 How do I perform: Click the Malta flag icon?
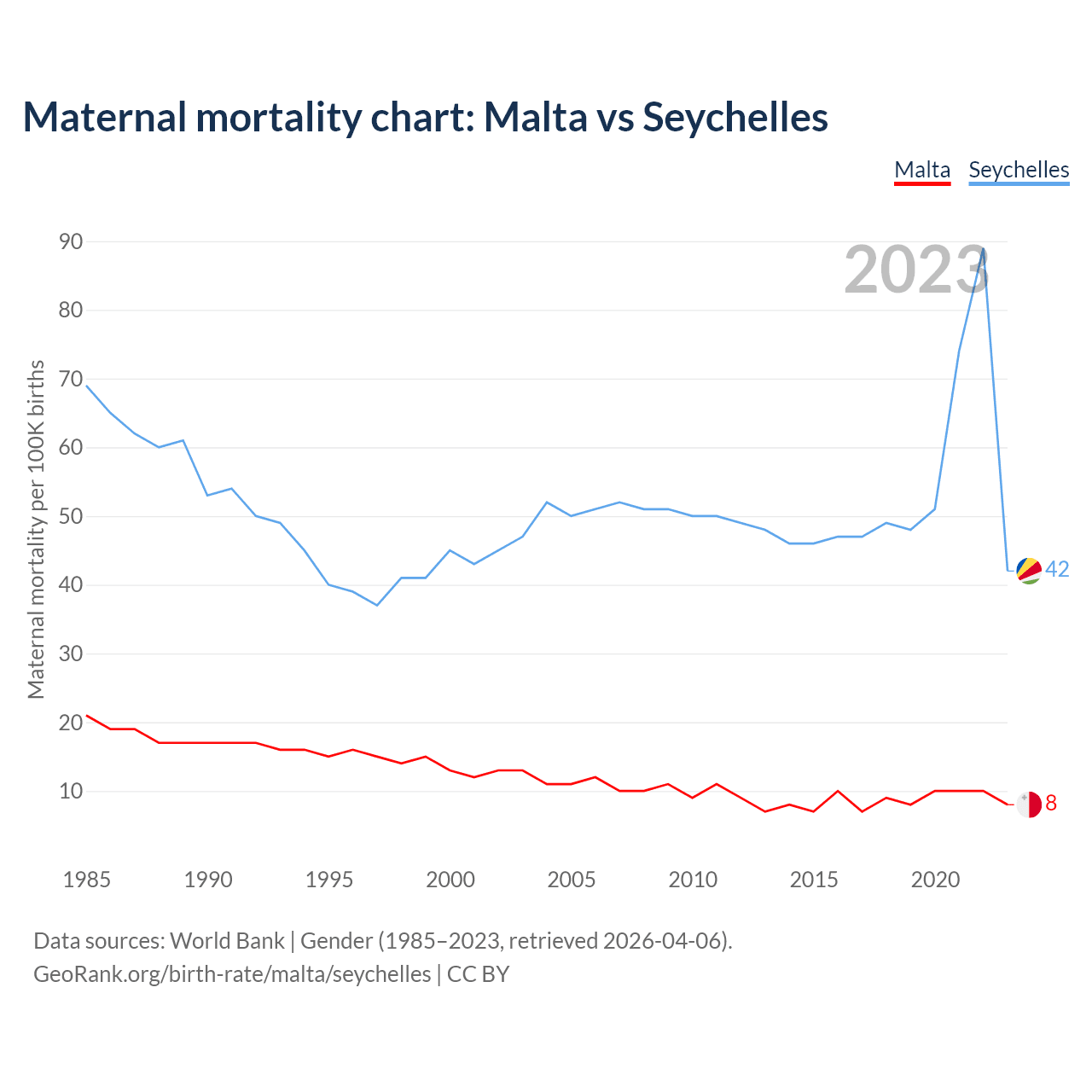(1029, 804)
